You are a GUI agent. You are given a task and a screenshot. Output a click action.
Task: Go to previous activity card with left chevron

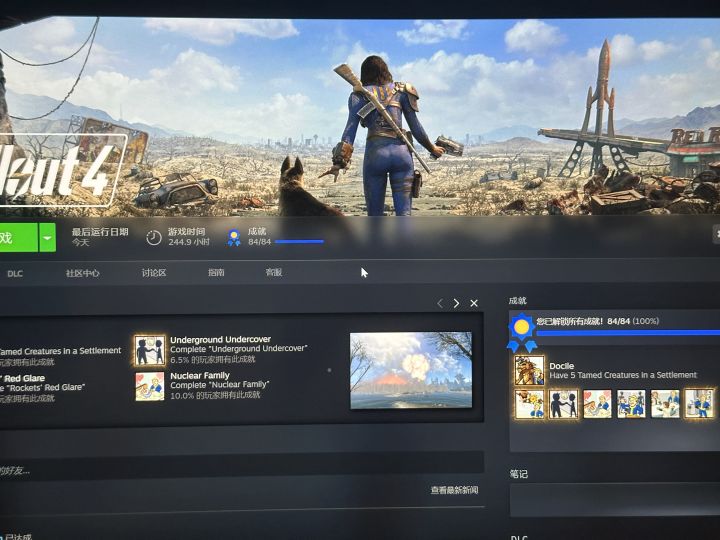(439, 303)
